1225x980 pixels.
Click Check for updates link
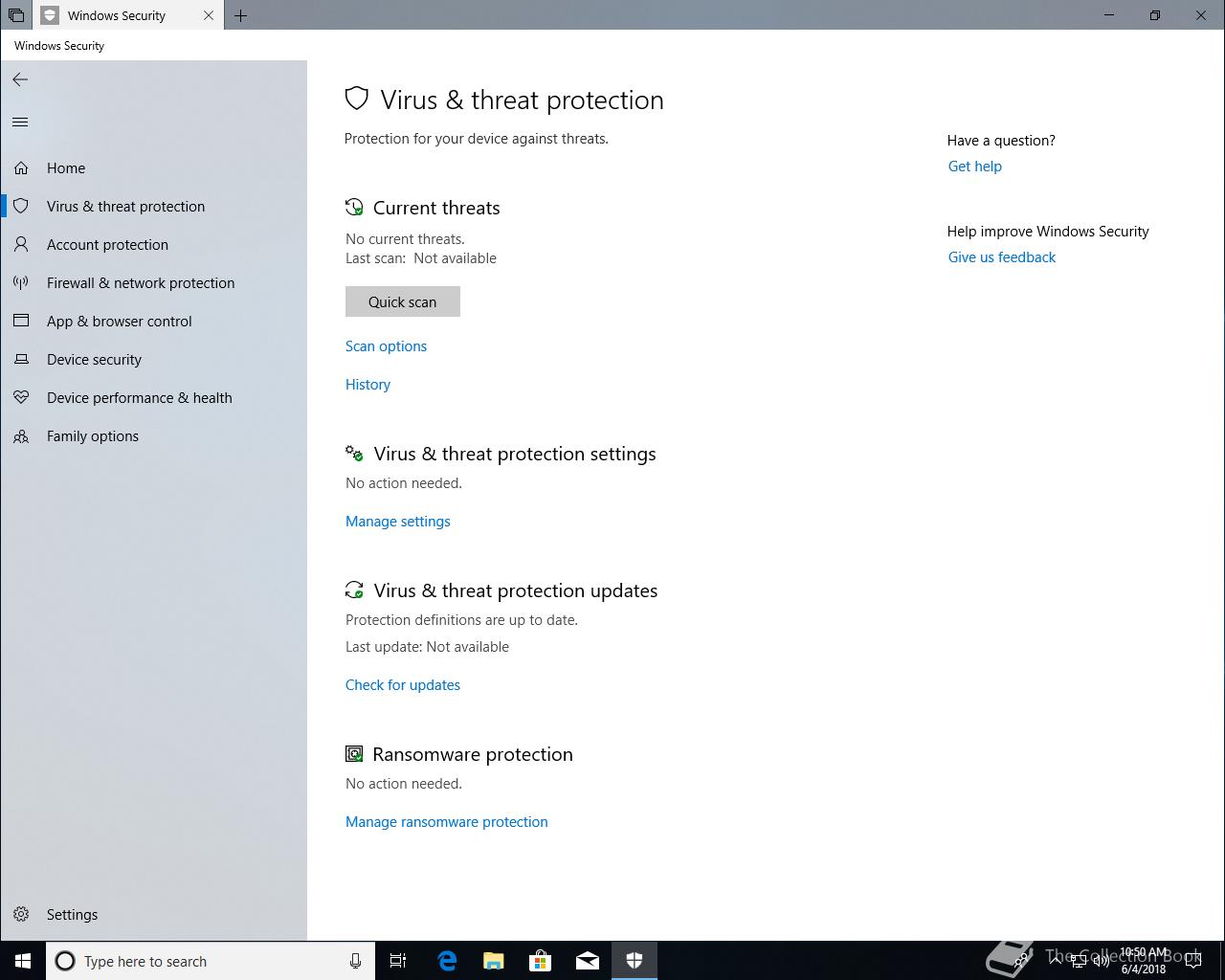[403, 684]
